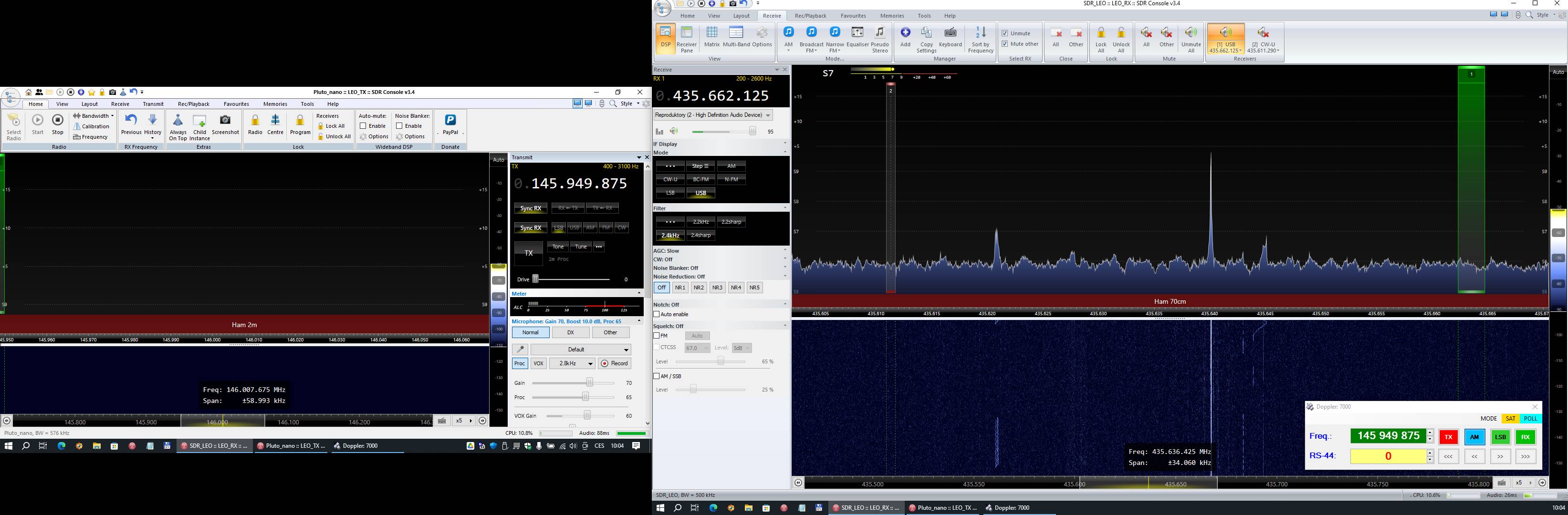This screenshot has width=1568, height=515.
Task: Open Rec/Playback tab in Pluto_nano window
Action: (194, 104)
